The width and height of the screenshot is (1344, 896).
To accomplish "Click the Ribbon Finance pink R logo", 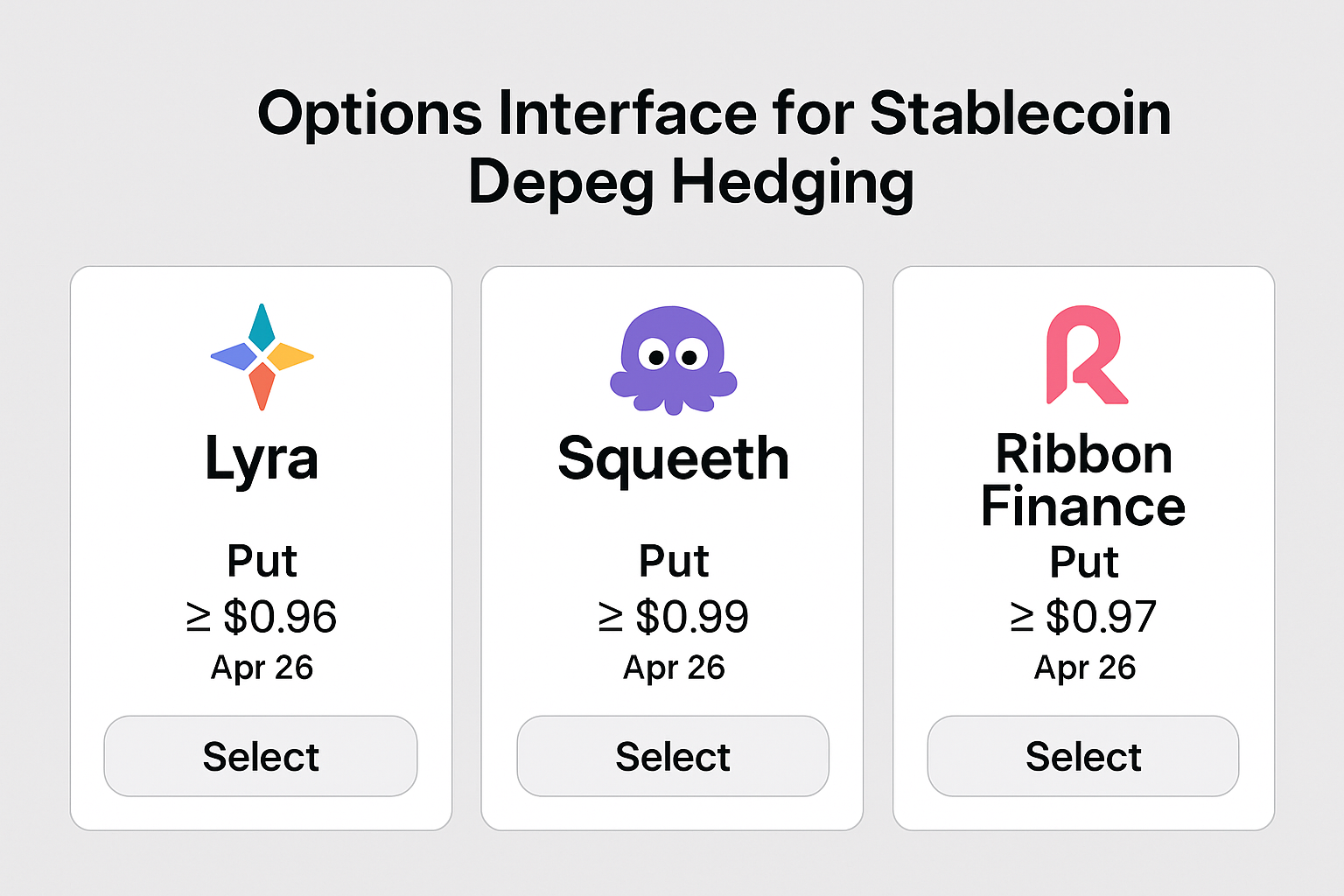I will click(1083, 357).
